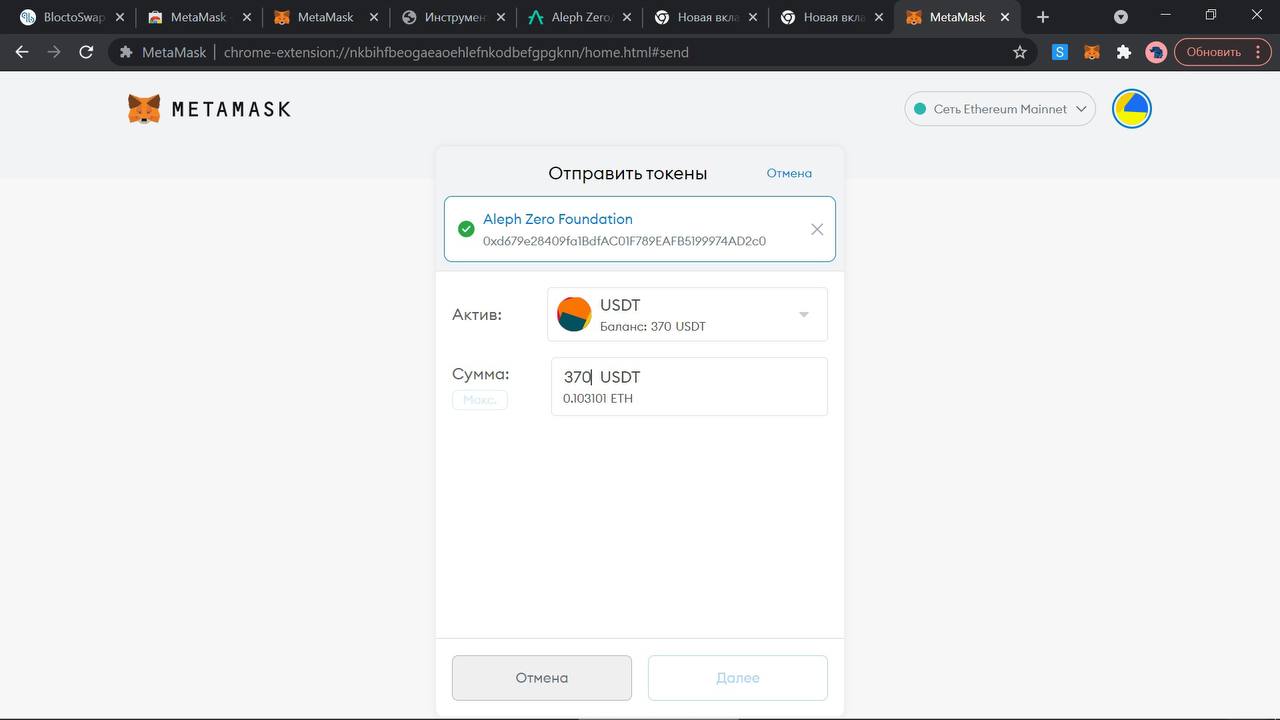
Task: Open a new browser tab
Action: coord(1043,17)
